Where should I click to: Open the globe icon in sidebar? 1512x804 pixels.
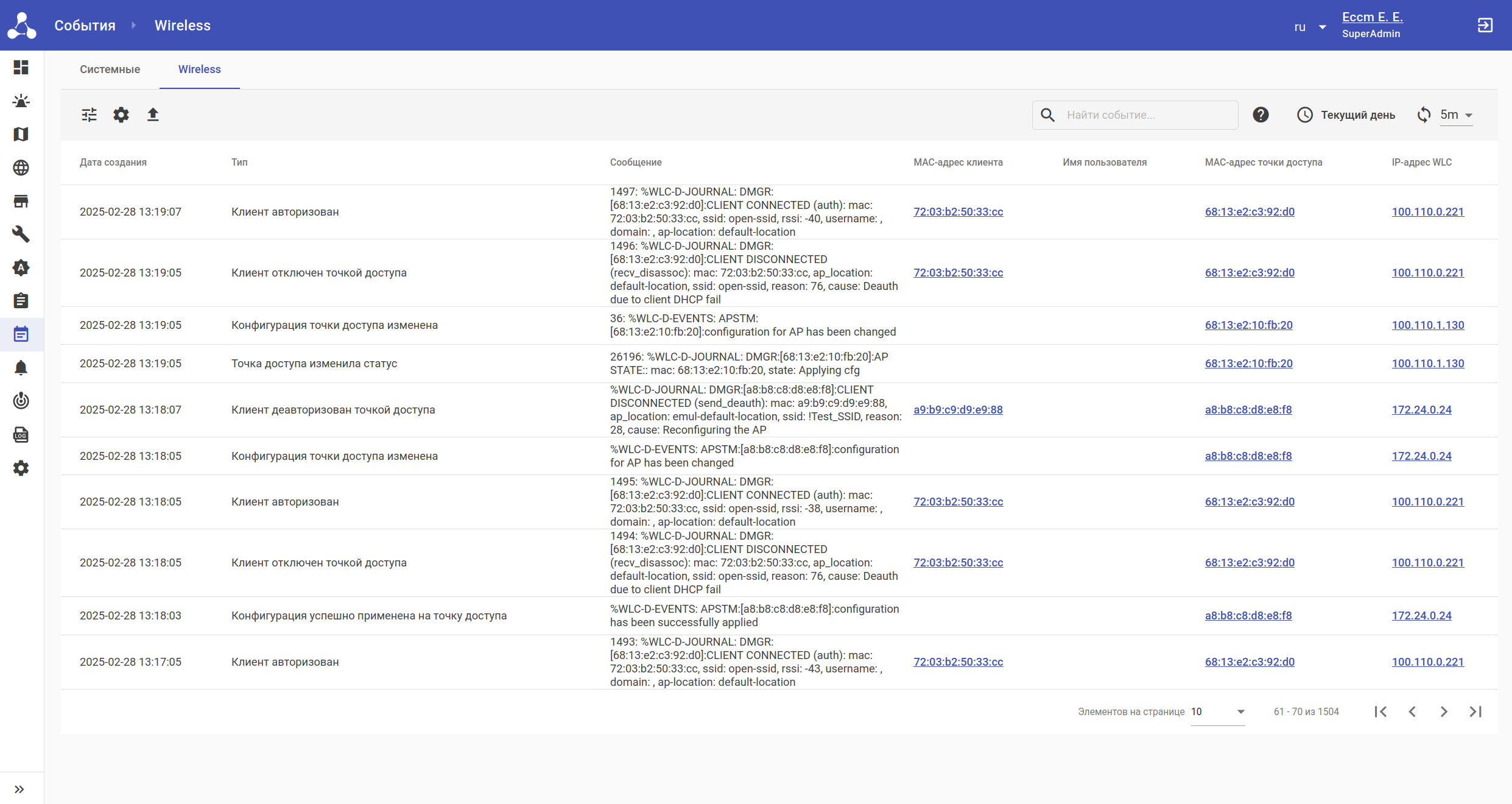[x=21, y=167]
